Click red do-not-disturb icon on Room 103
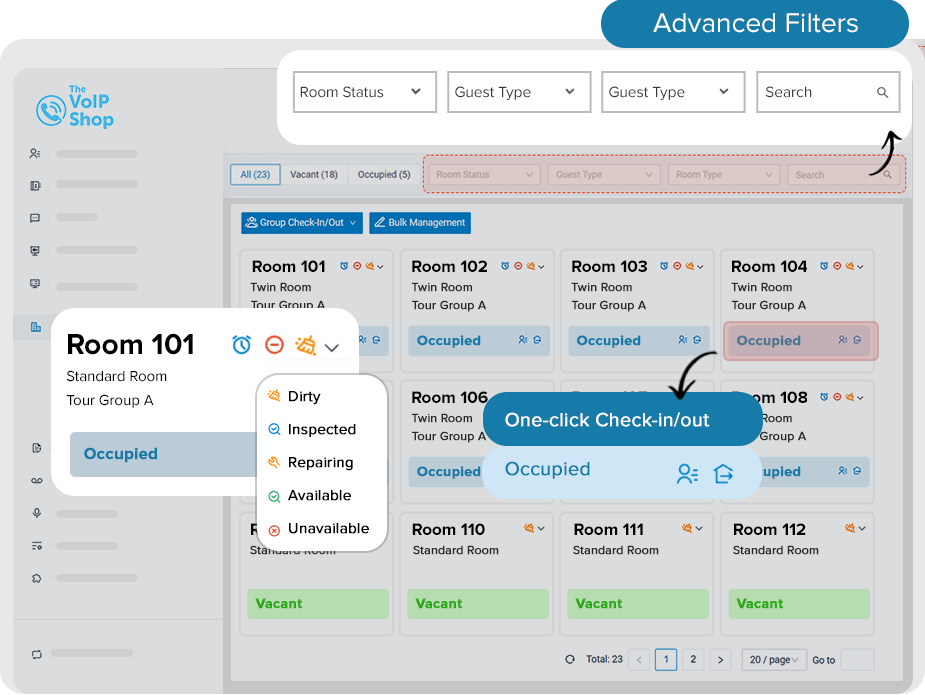Viewport: 925px width, 695px height. click(677, 266)
